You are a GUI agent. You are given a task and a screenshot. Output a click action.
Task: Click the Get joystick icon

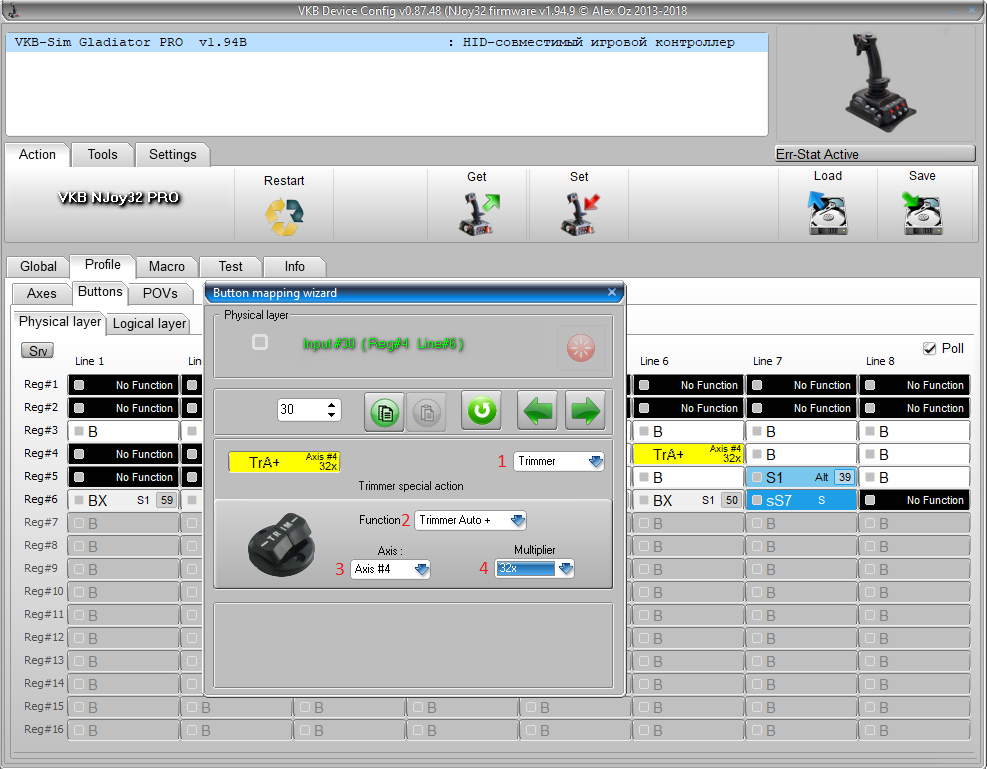point(477,213)
